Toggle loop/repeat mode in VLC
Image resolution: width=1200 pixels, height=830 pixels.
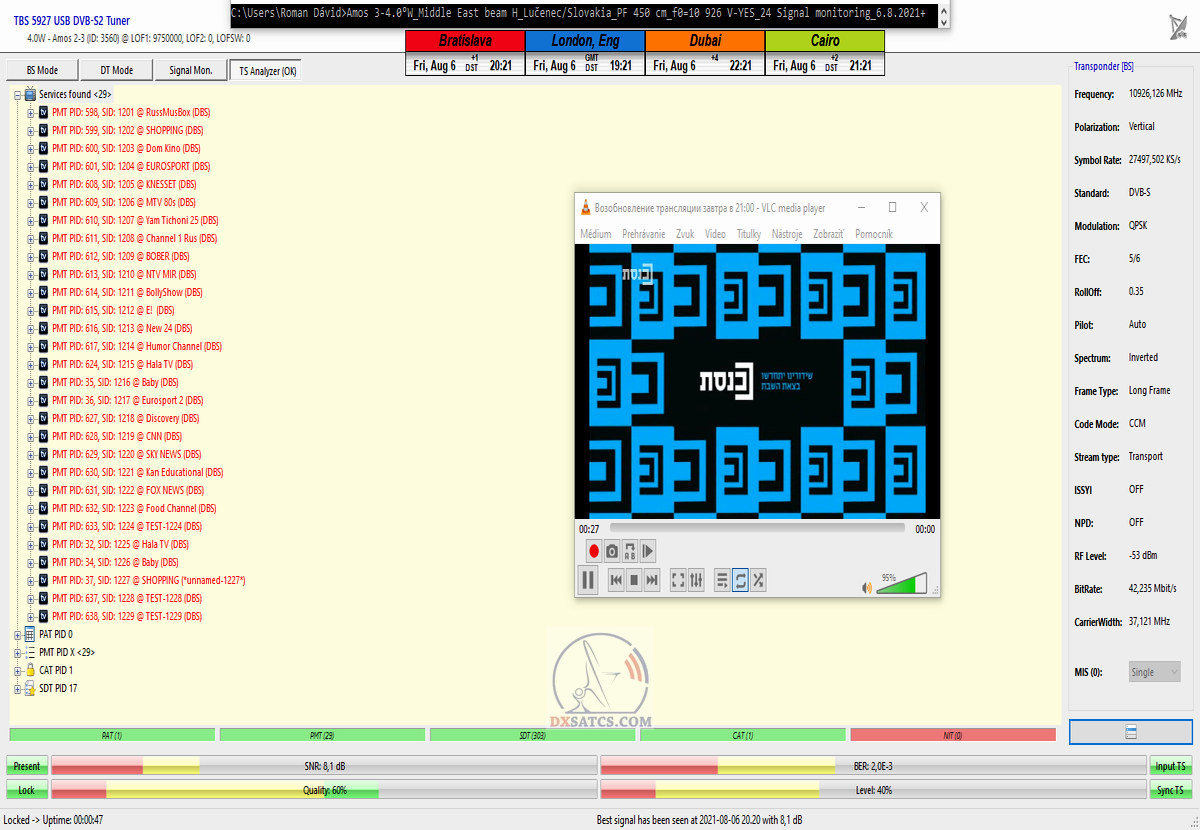pos(740,580)
